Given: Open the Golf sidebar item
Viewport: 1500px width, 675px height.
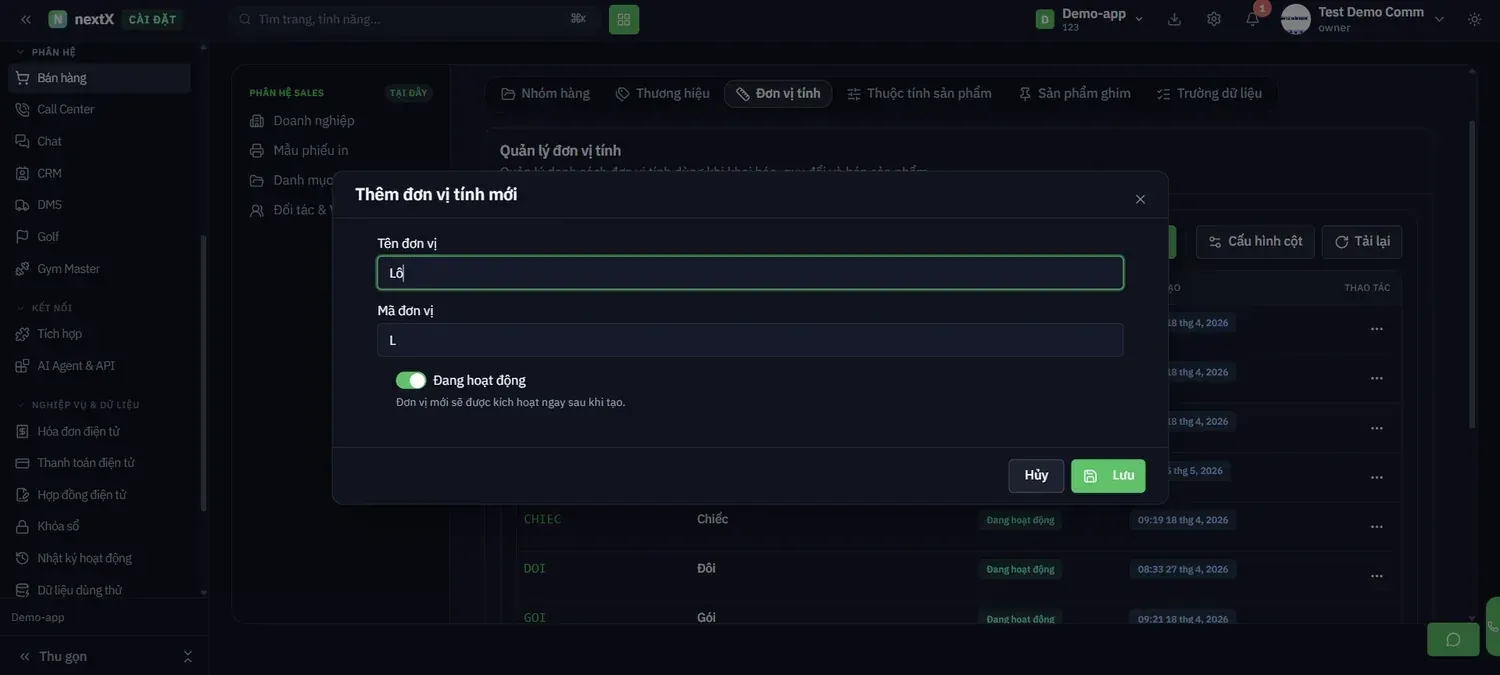Looking at the screenshot, I should pos(99,237).
